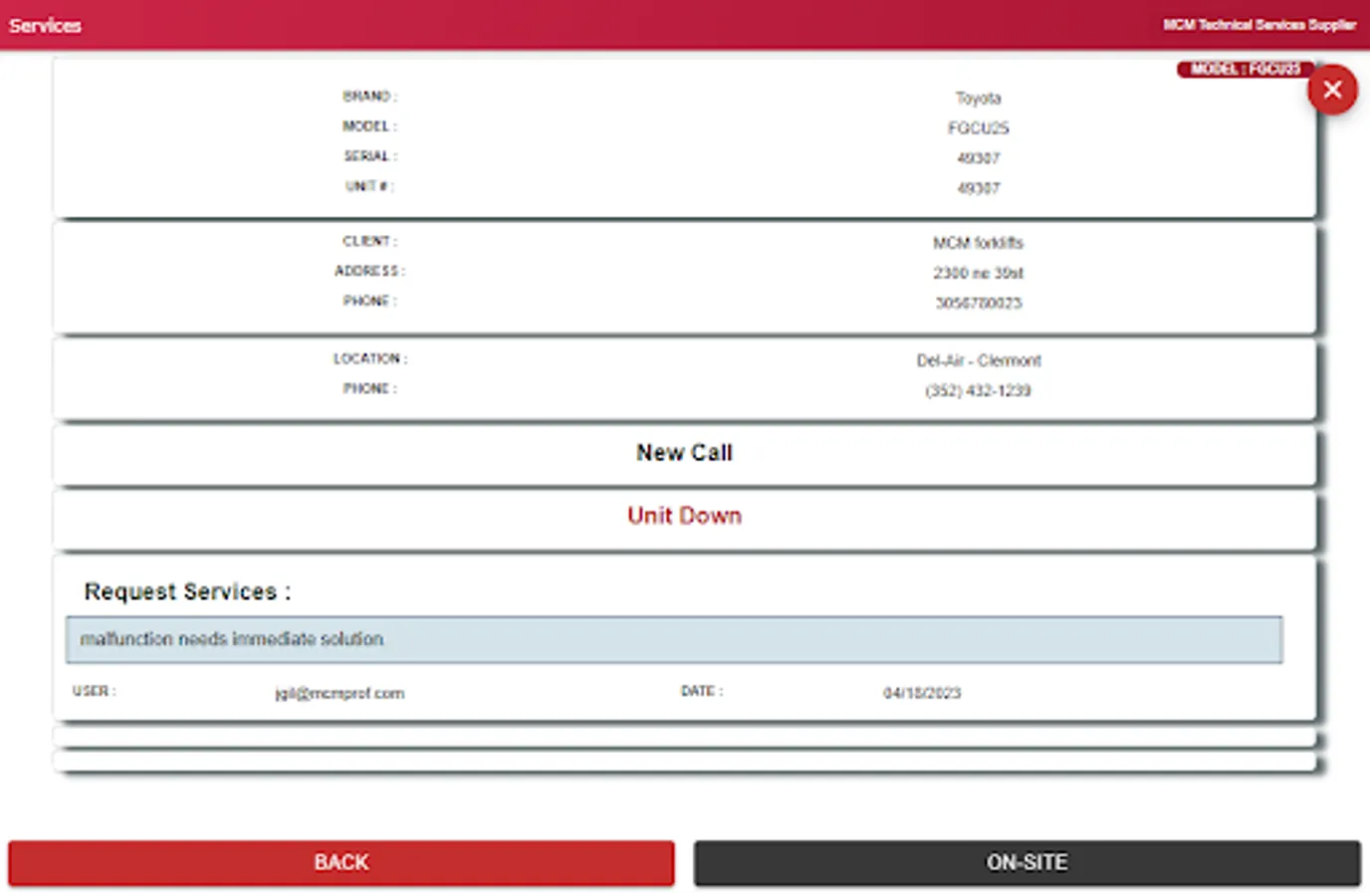This screenshot has width=1370, height=896.
Task: Click the Request Services : heading
Action: click(x=187, y=591)
